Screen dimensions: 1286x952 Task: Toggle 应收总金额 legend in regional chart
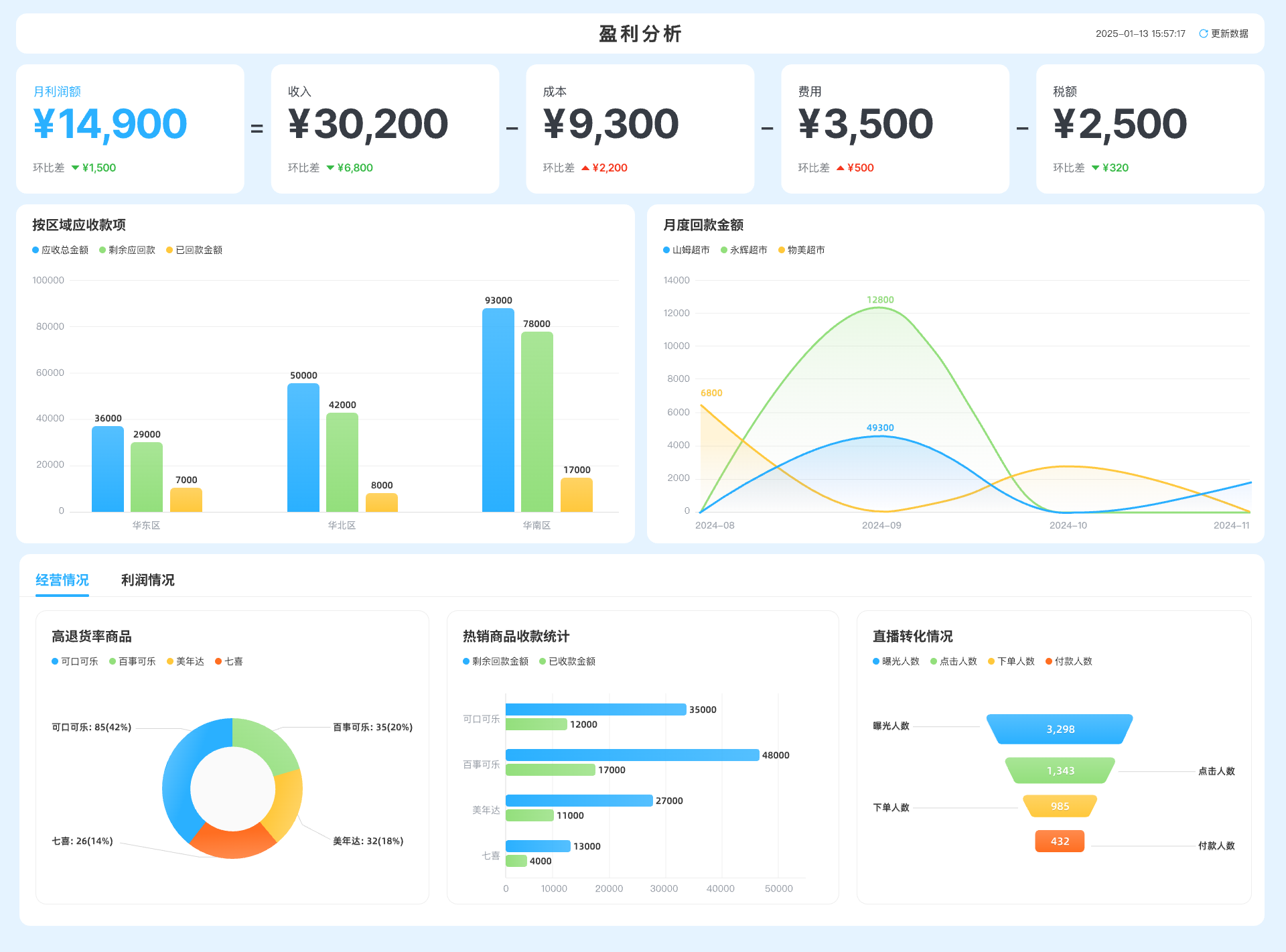click(60, 250)
